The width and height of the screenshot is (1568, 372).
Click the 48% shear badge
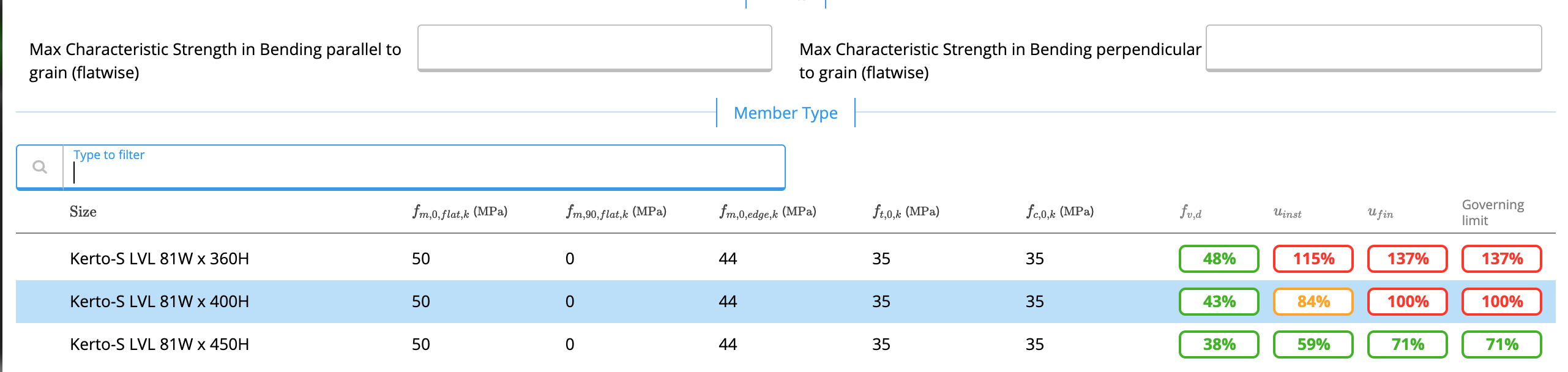point(1219,259)
